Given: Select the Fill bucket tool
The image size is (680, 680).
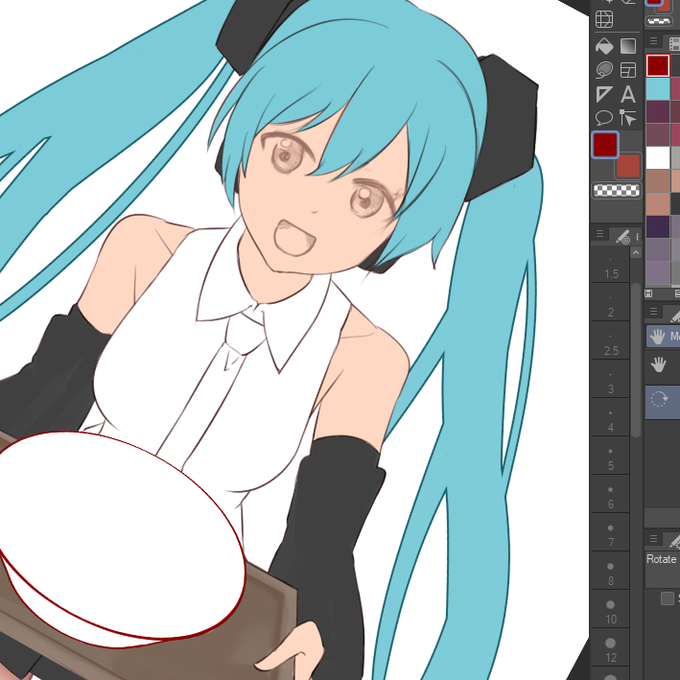Looking at the screenshot, I should coord(604,46).
